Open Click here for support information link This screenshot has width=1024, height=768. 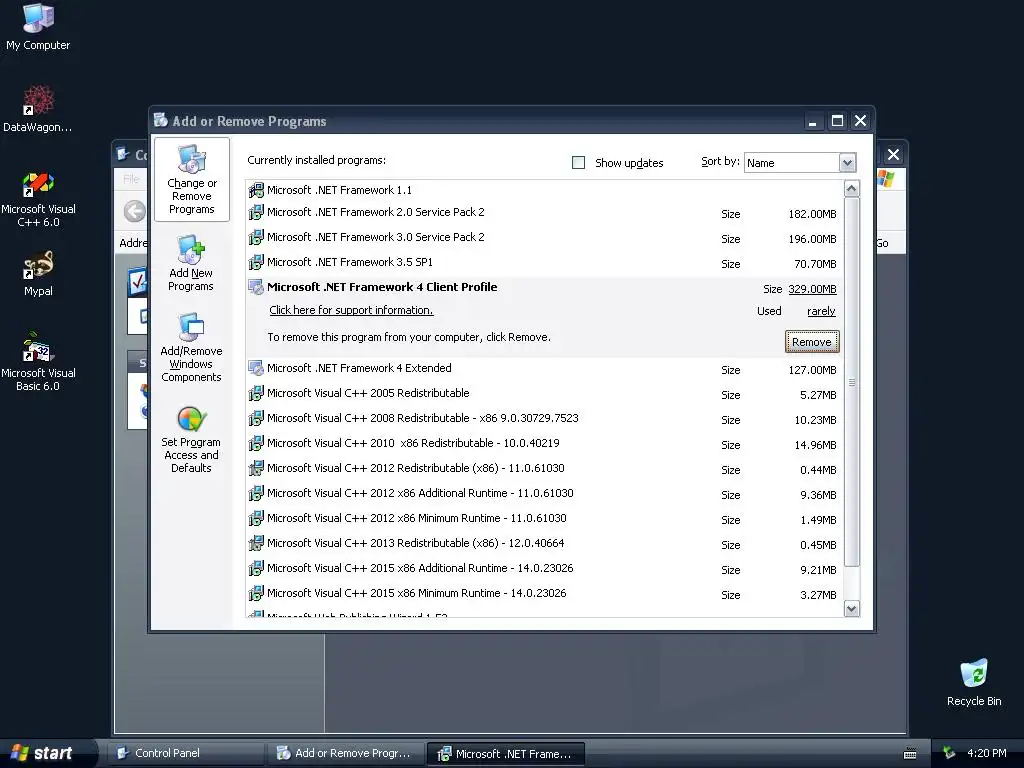pyautogui.click(x=351, y=310)
